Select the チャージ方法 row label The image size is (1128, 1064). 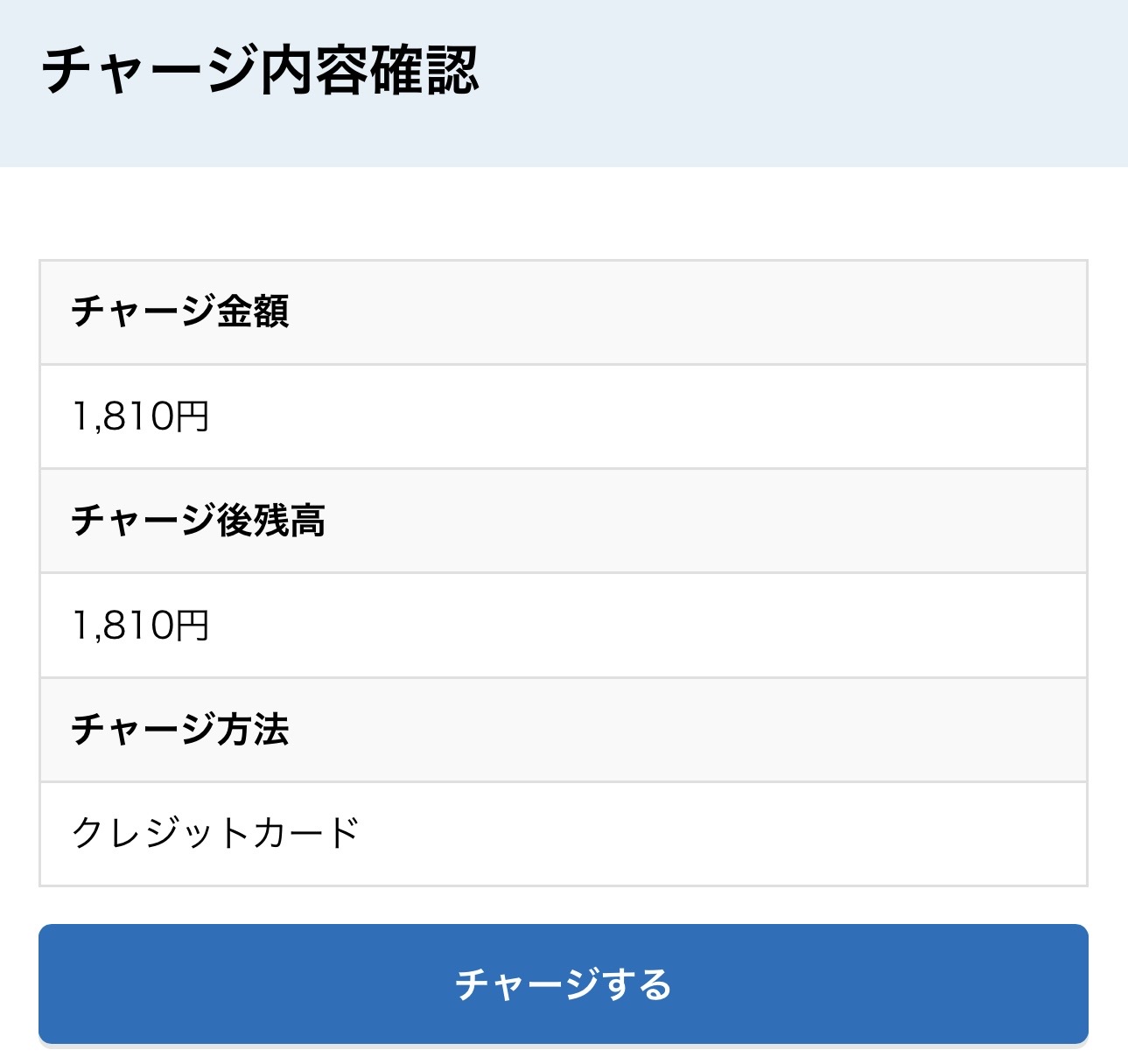pos(180,729)
